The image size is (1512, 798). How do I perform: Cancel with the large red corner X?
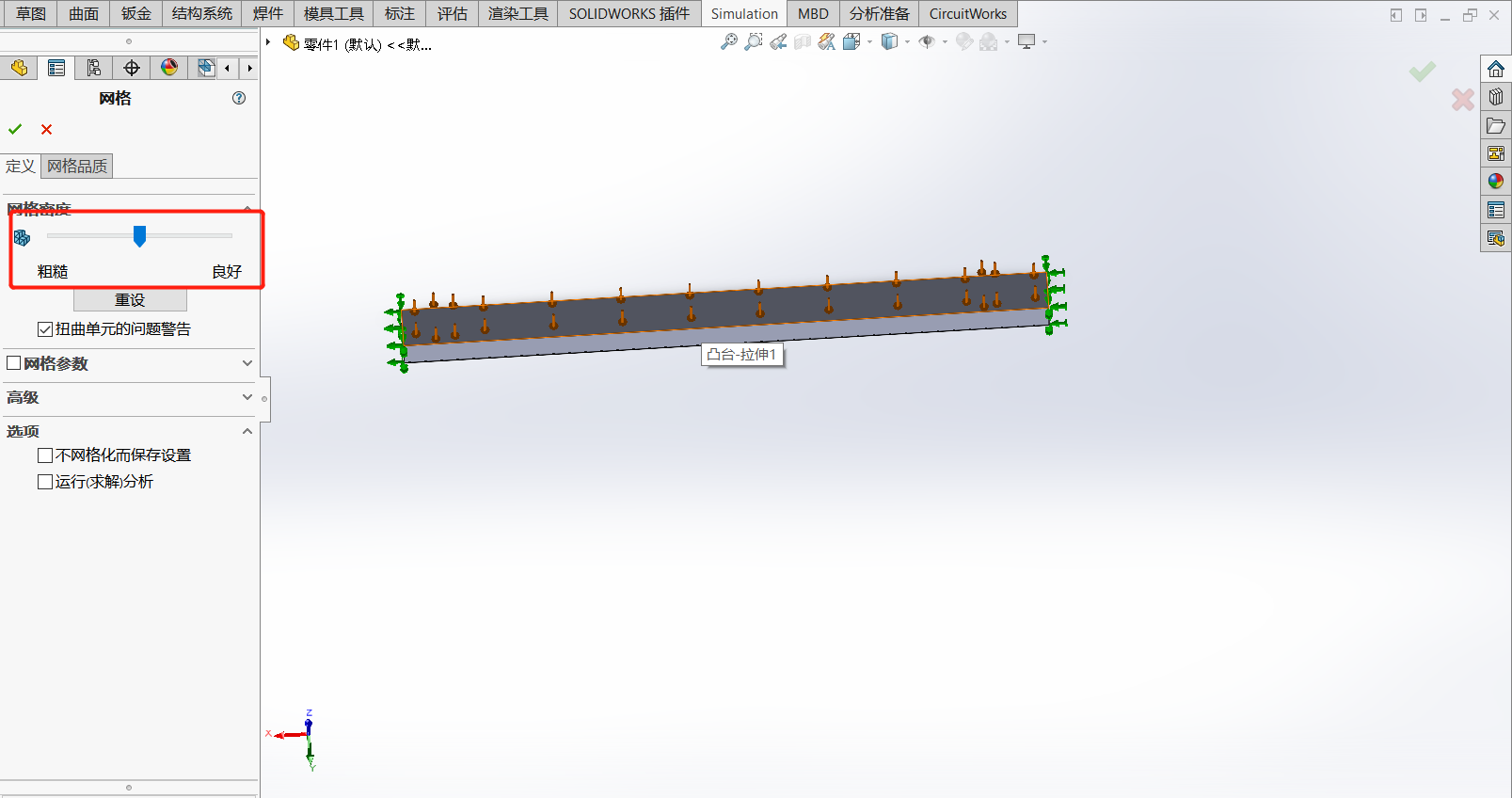coord(1462,99)
